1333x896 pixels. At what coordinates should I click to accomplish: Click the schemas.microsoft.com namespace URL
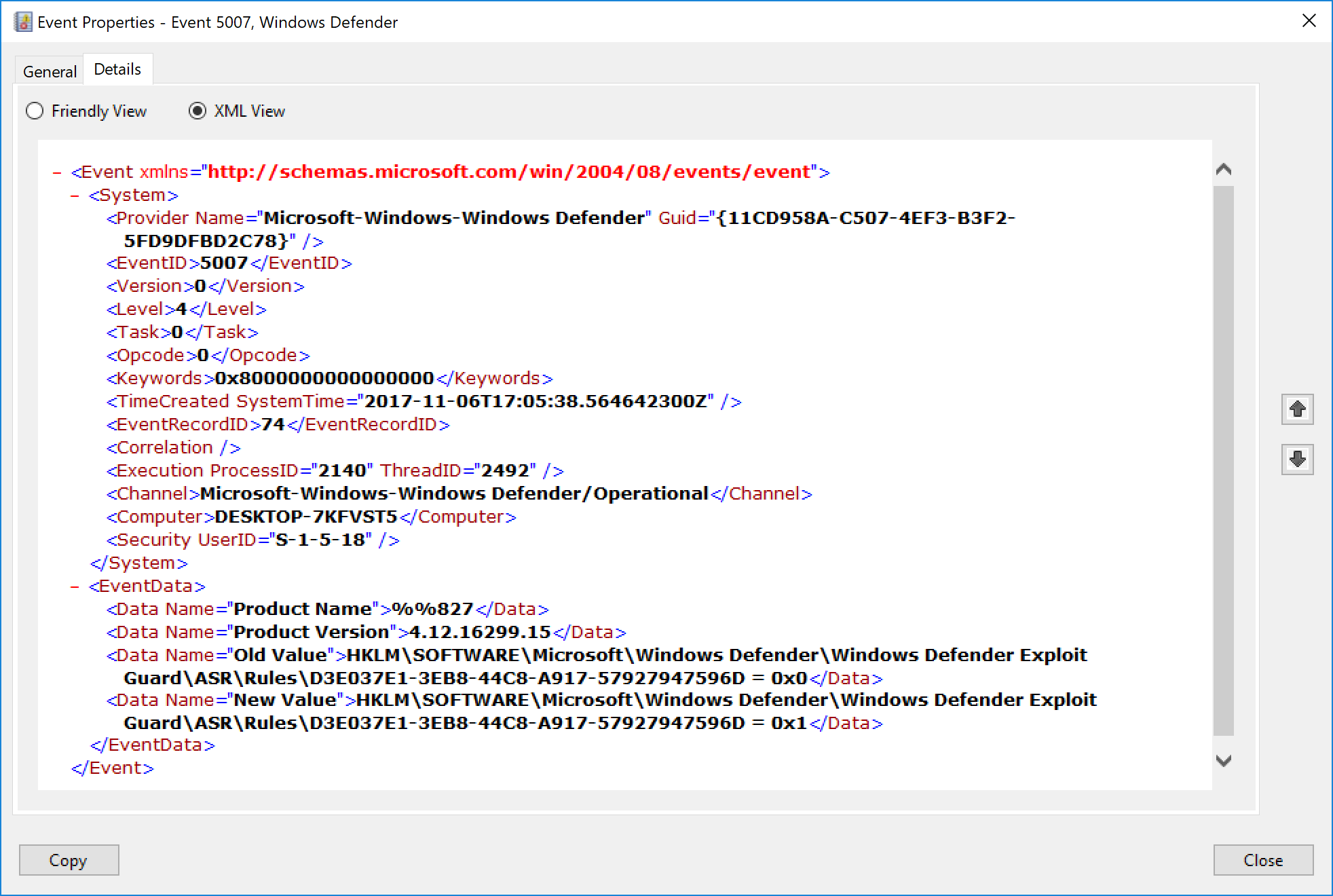pos(509,172)
